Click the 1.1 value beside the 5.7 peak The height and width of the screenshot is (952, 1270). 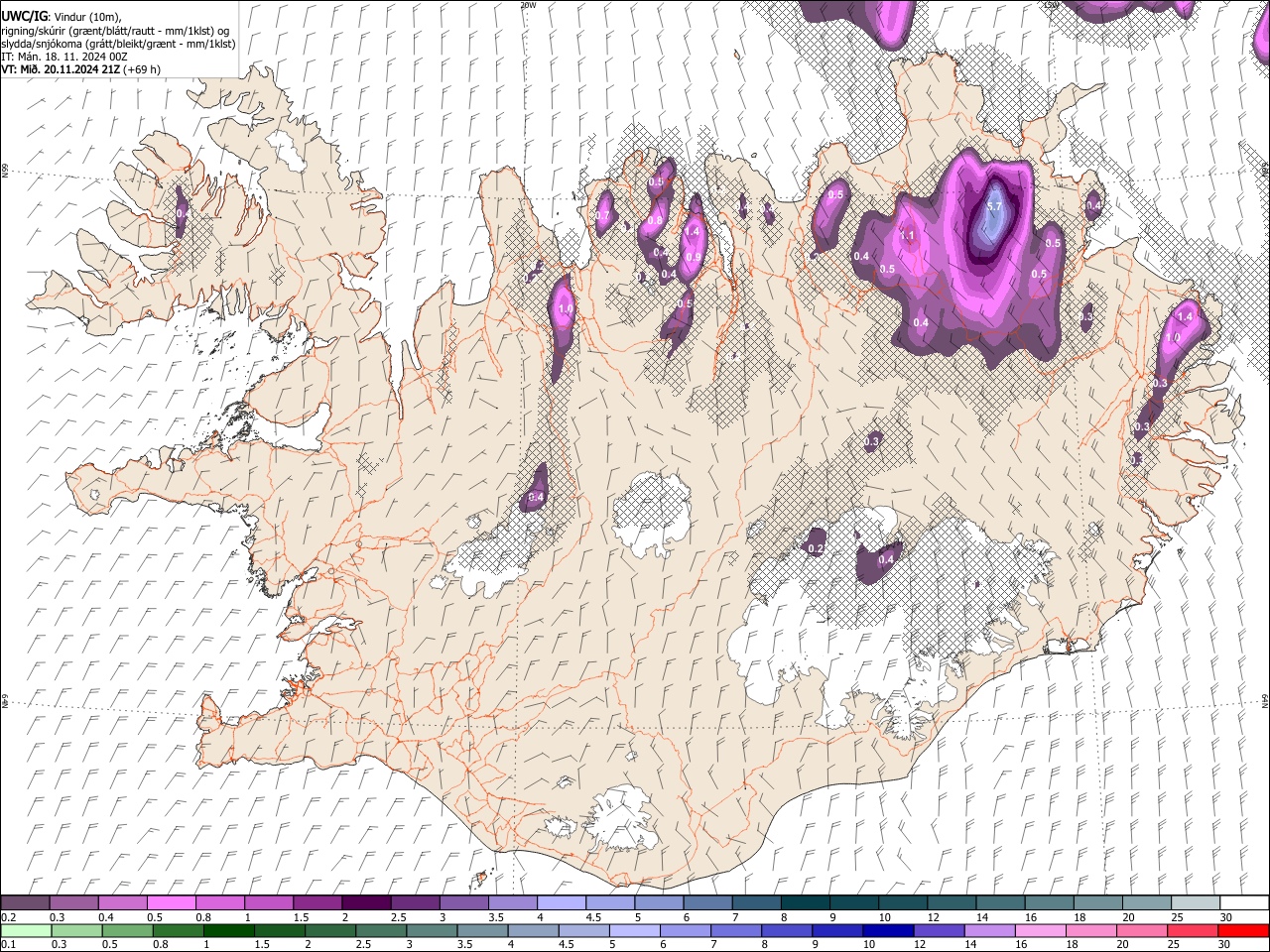[907, 236]
